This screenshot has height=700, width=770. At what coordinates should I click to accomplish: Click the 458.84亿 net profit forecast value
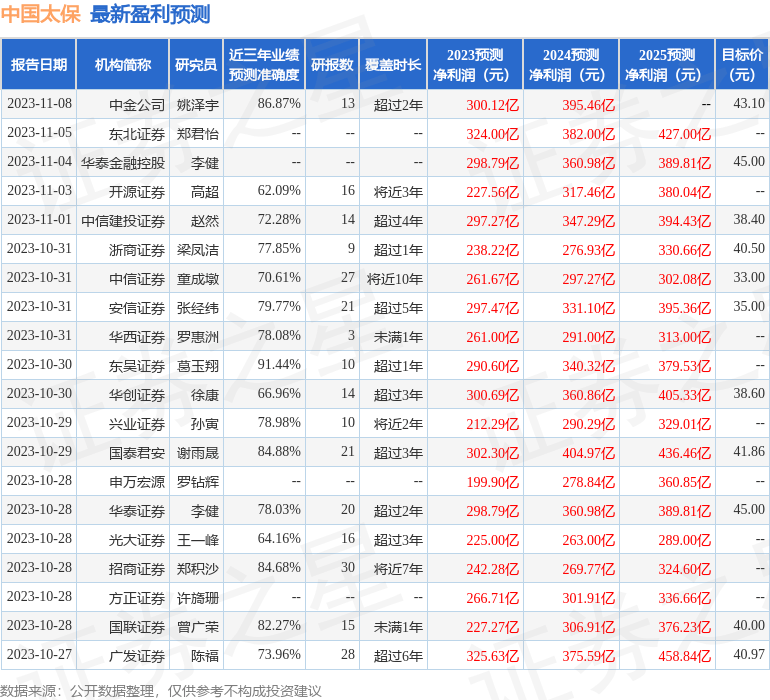click(684, 656)
